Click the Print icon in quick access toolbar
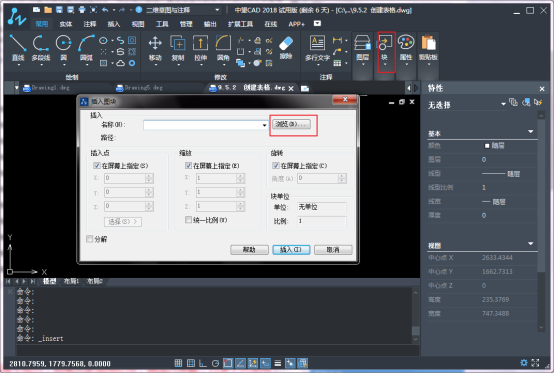 pyautogui.click(x=82, y=10)
